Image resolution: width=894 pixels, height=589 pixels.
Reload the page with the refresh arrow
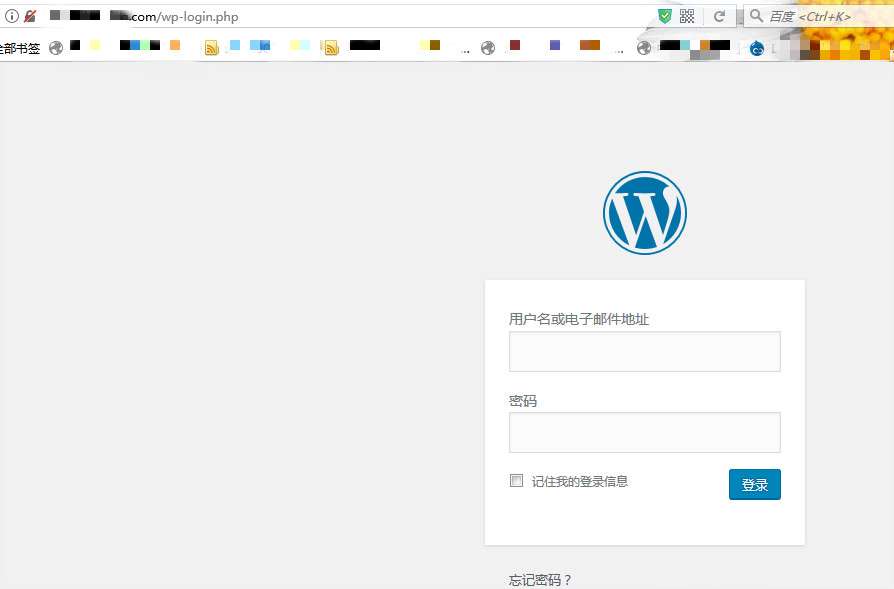pyautogui.click(x=720, y=16)
